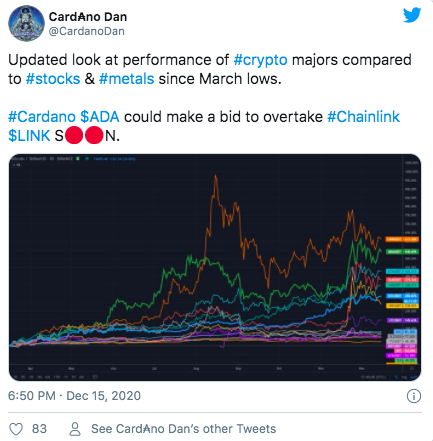Open the #crypto hashtag
The image size is (433, 441).
click(x=260, y=60)
